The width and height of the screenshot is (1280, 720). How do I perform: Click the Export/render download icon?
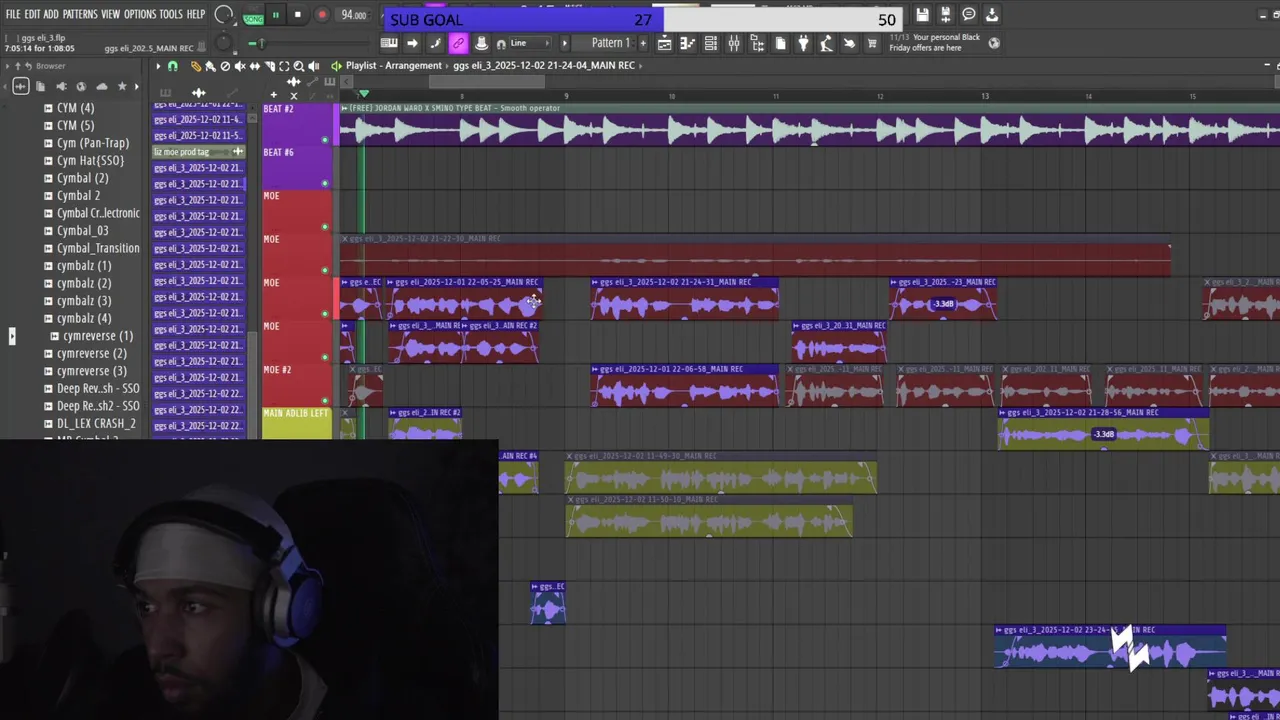pyautogui.click(x=992, y=15)
